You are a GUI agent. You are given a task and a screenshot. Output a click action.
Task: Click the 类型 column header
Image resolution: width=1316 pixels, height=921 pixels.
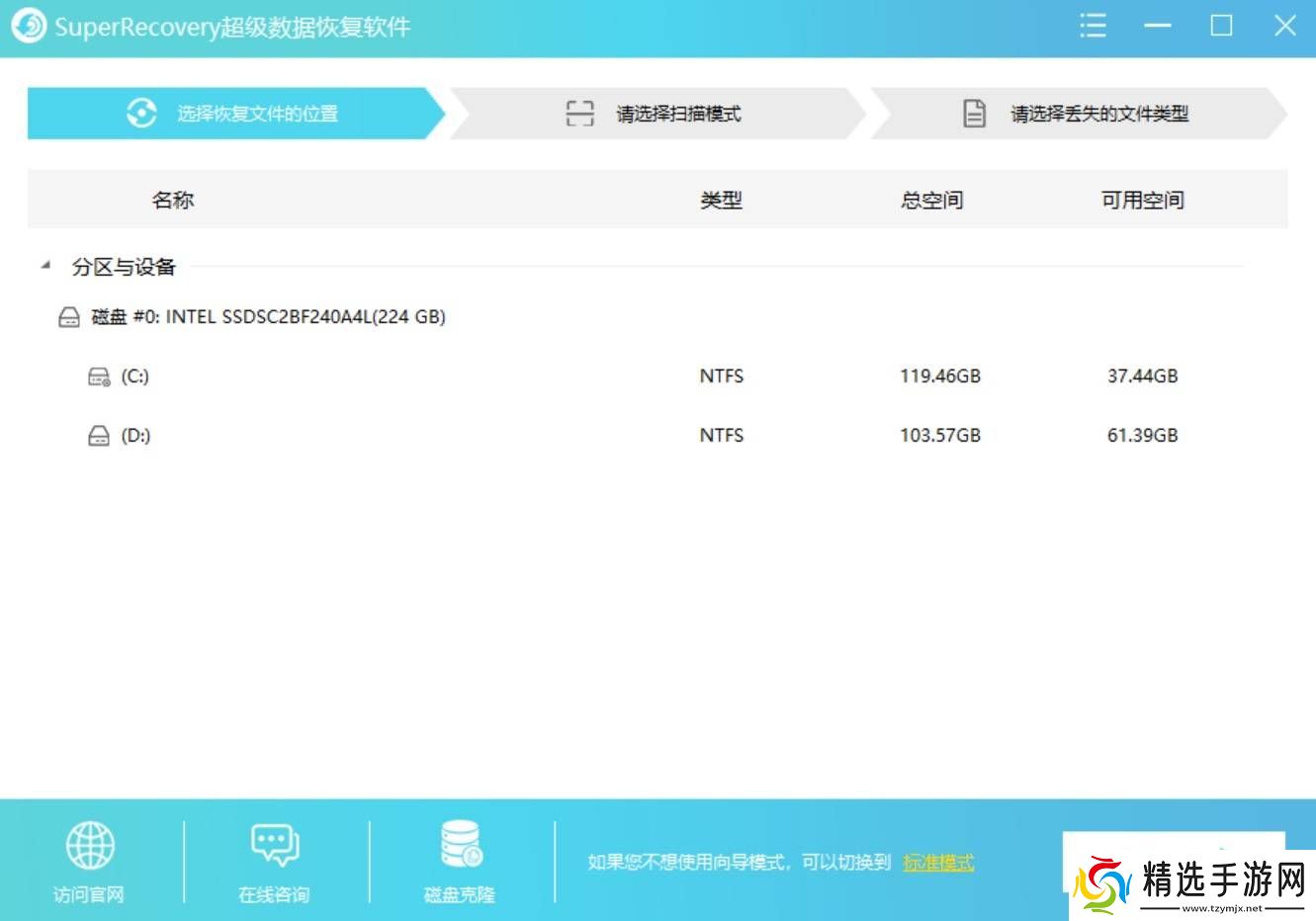[721, 201]
